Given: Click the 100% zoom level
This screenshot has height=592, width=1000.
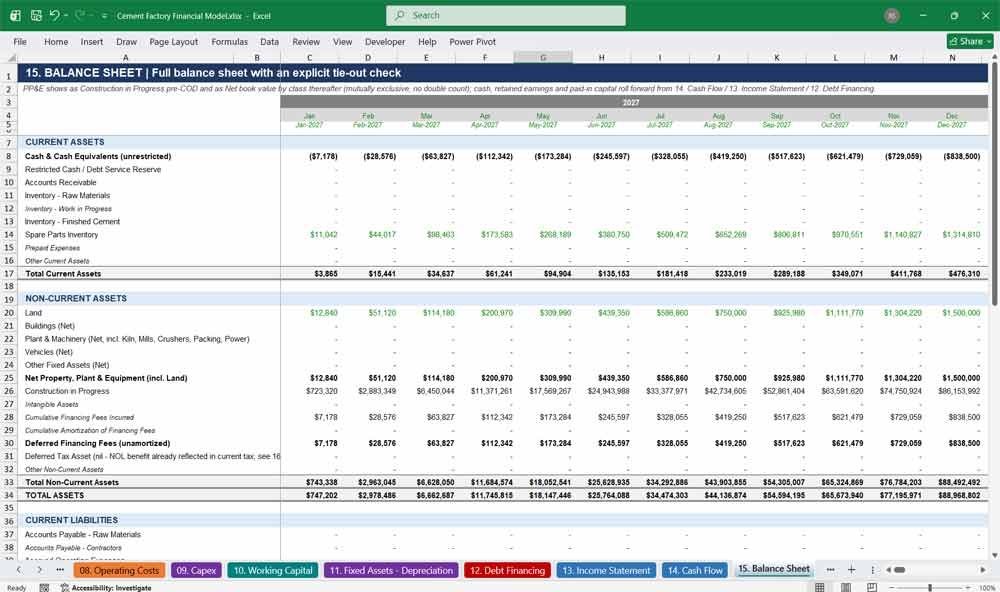Looking at the screenshot, I should pyautogui.click(x=987, y=588).
